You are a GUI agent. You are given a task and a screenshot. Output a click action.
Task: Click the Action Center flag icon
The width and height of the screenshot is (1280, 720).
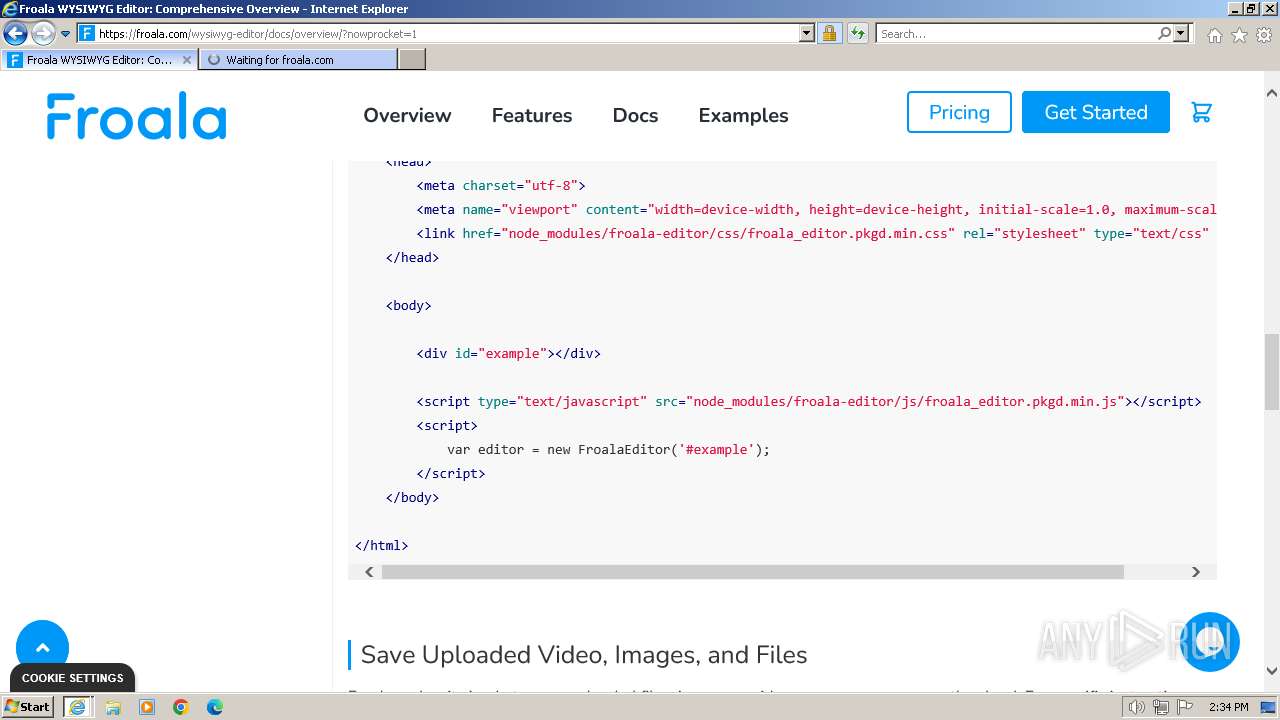point(1184,707)
